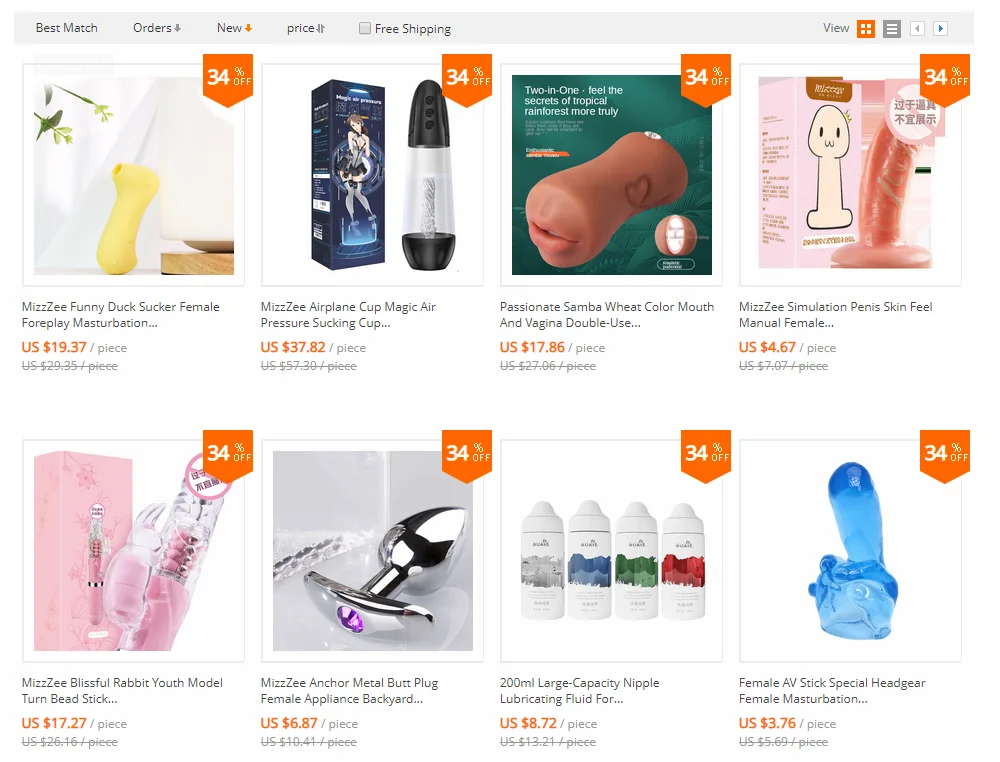Enable the Free Shipping checkbox
This screenshot has height=762, width=1000.
(365, 28)
